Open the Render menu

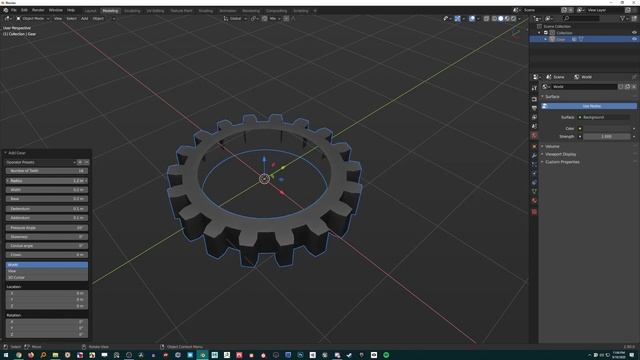[x=38, y=10]
